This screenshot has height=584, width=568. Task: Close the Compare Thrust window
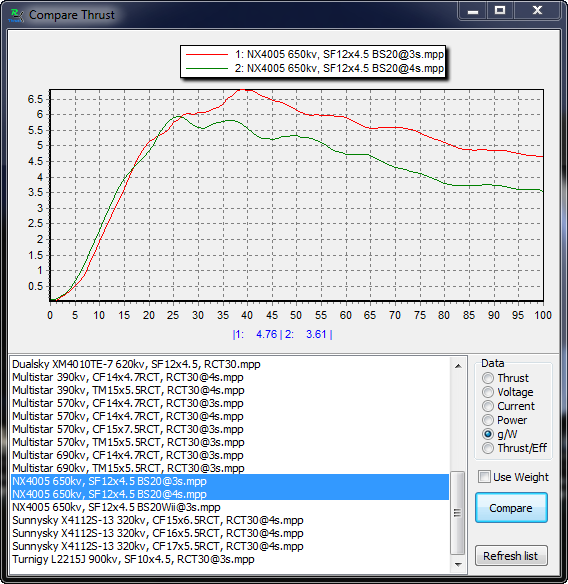537,11
